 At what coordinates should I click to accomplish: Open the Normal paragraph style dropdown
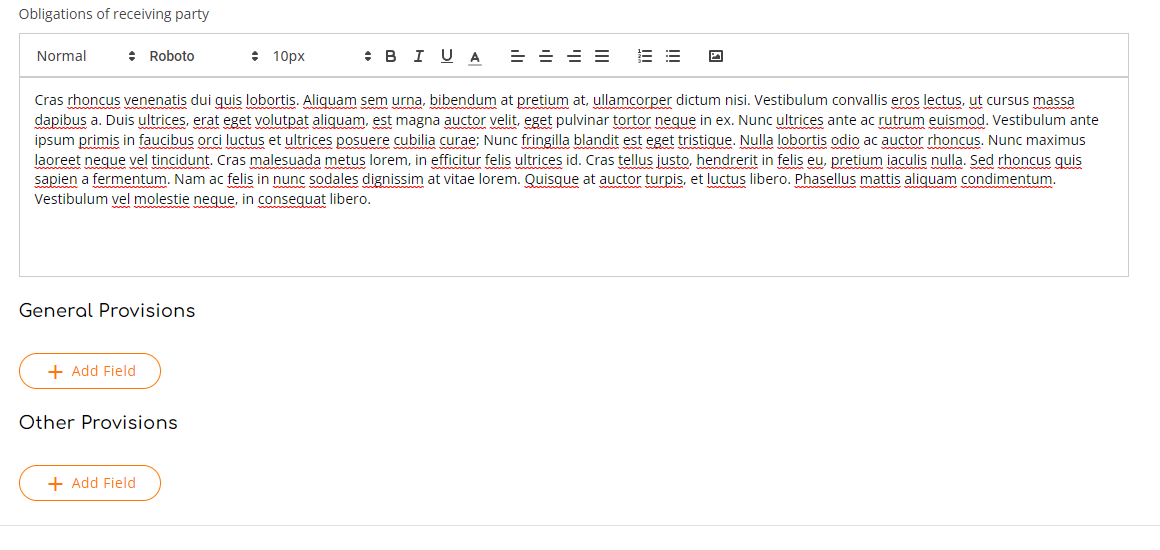click(x=87, y=56)
